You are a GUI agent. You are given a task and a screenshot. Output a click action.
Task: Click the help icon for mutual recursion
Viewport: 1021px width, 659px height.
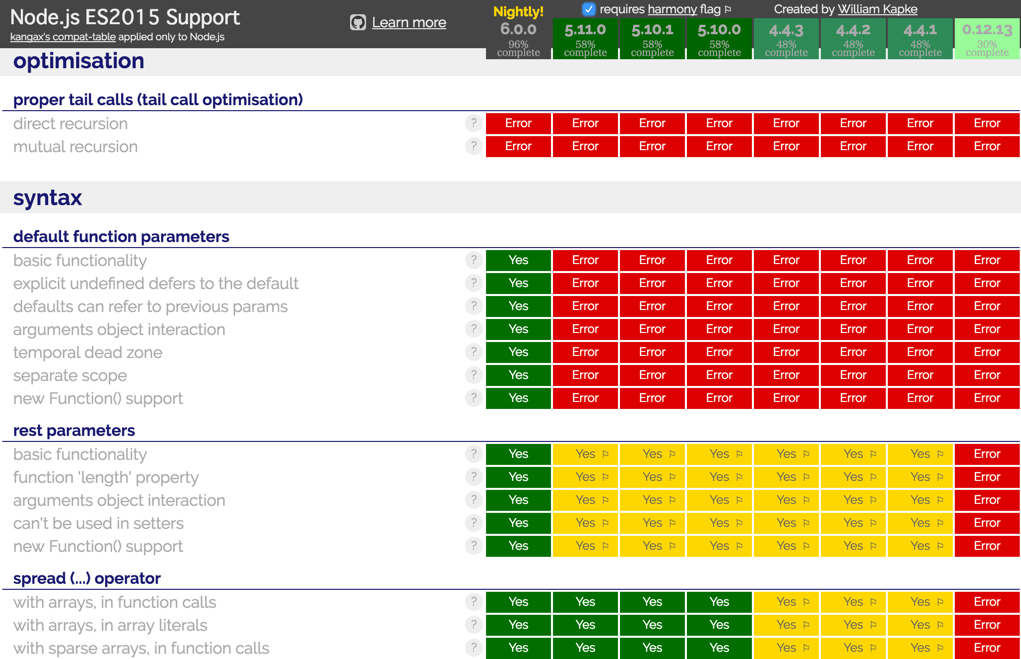(474, 146)
